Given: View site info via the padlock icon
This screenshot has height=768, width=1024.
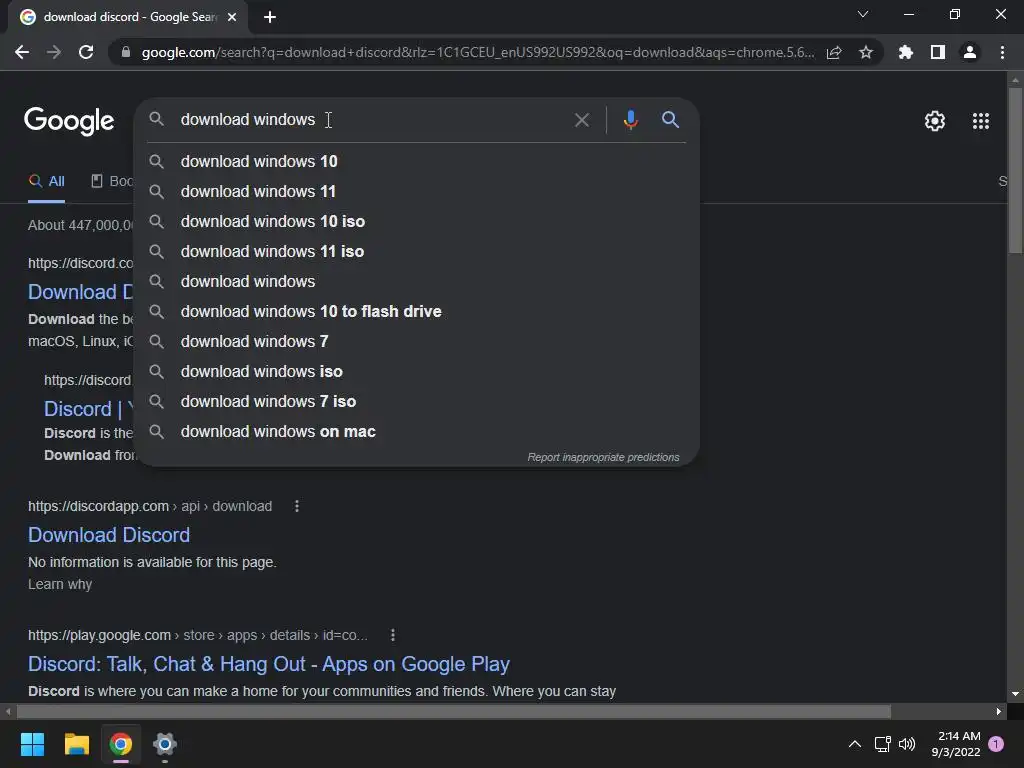Looking at the screenshot, I should 126,52.
